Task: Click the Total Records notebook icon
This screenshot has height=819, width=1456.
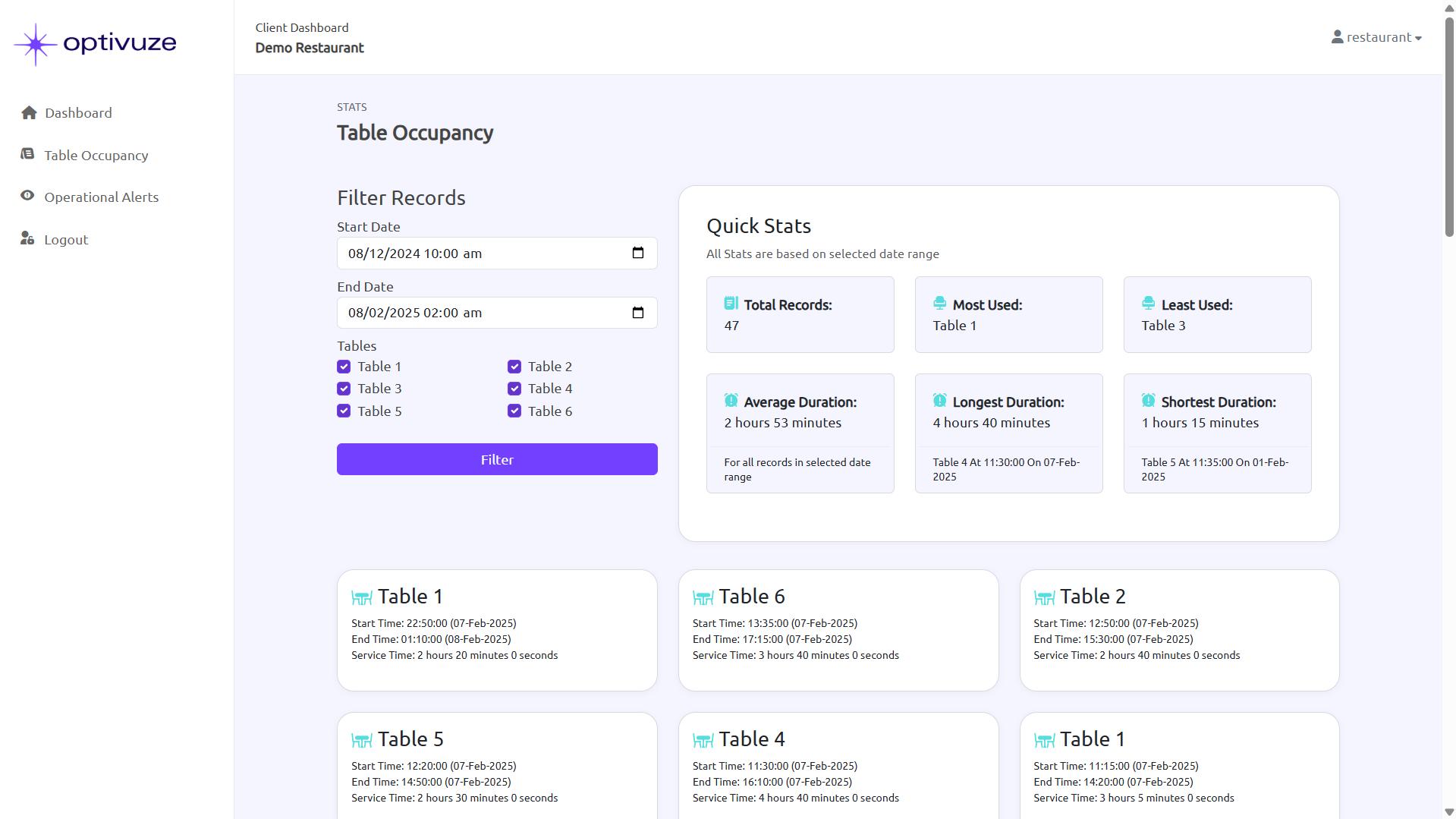Action: click(731, 304)
